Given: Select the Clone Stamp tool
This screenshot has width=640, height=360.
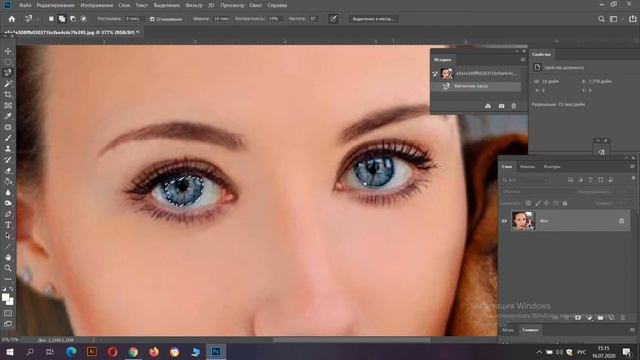Looking at the screenshot, I should pyautogui.click(x=8, y=149).
